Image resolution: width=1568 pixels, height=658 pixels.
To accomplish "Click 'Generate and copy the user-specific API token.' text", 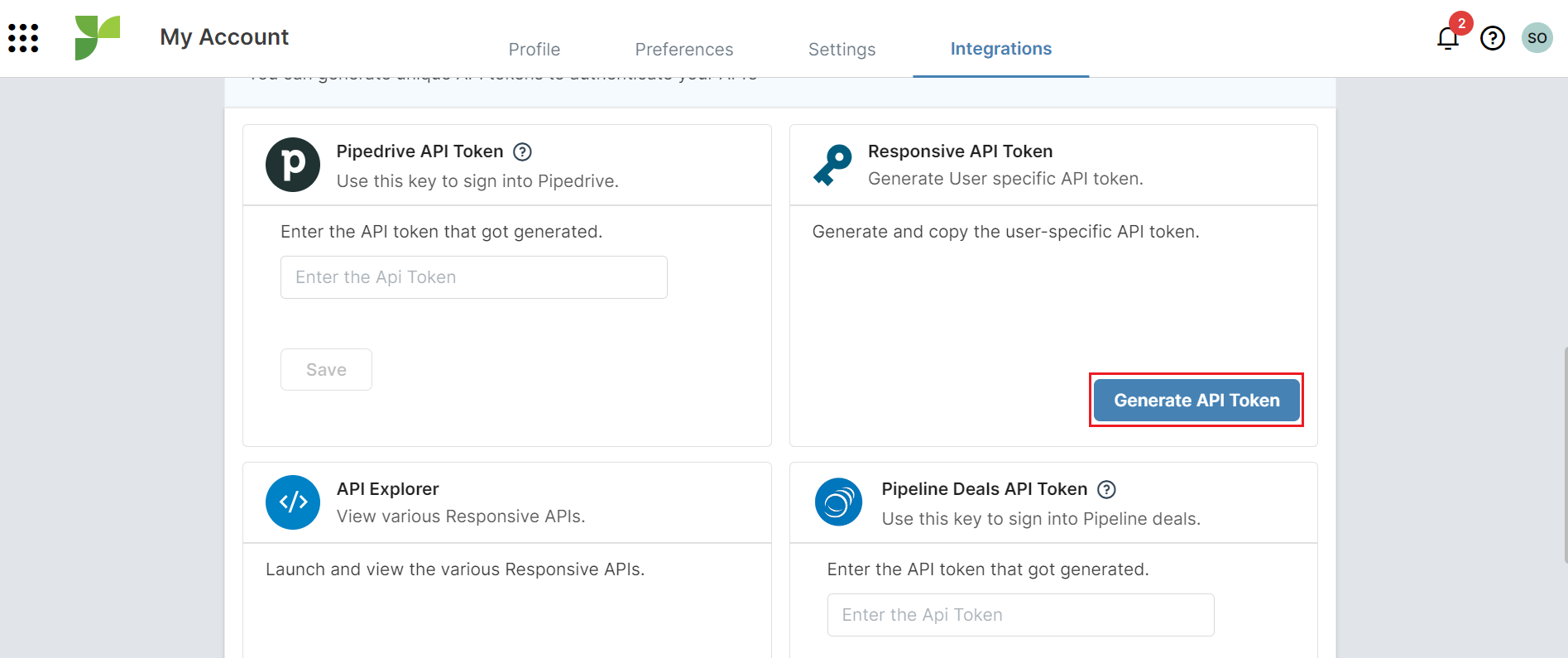I will [1005, 232].
